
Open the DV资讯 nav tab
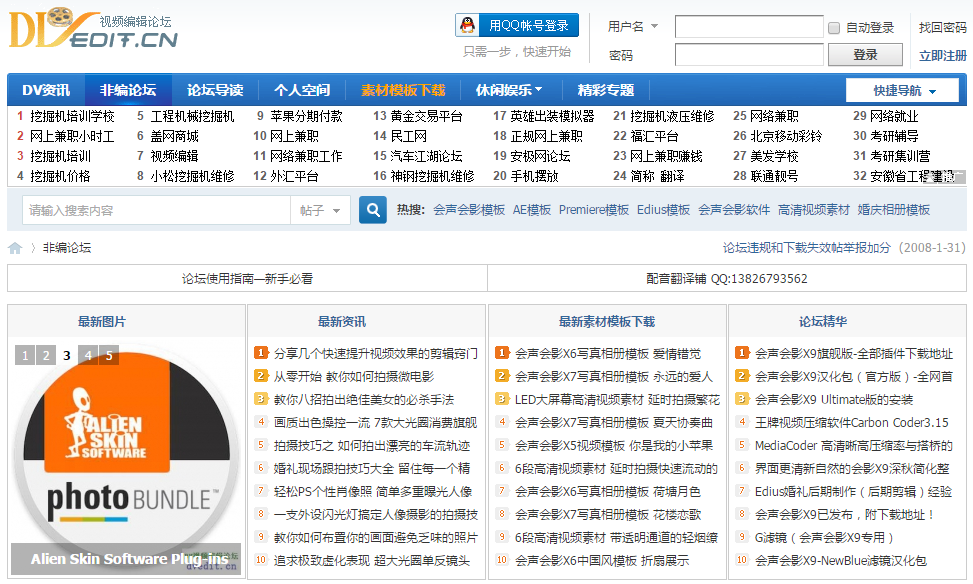click(x=46, y=91)
